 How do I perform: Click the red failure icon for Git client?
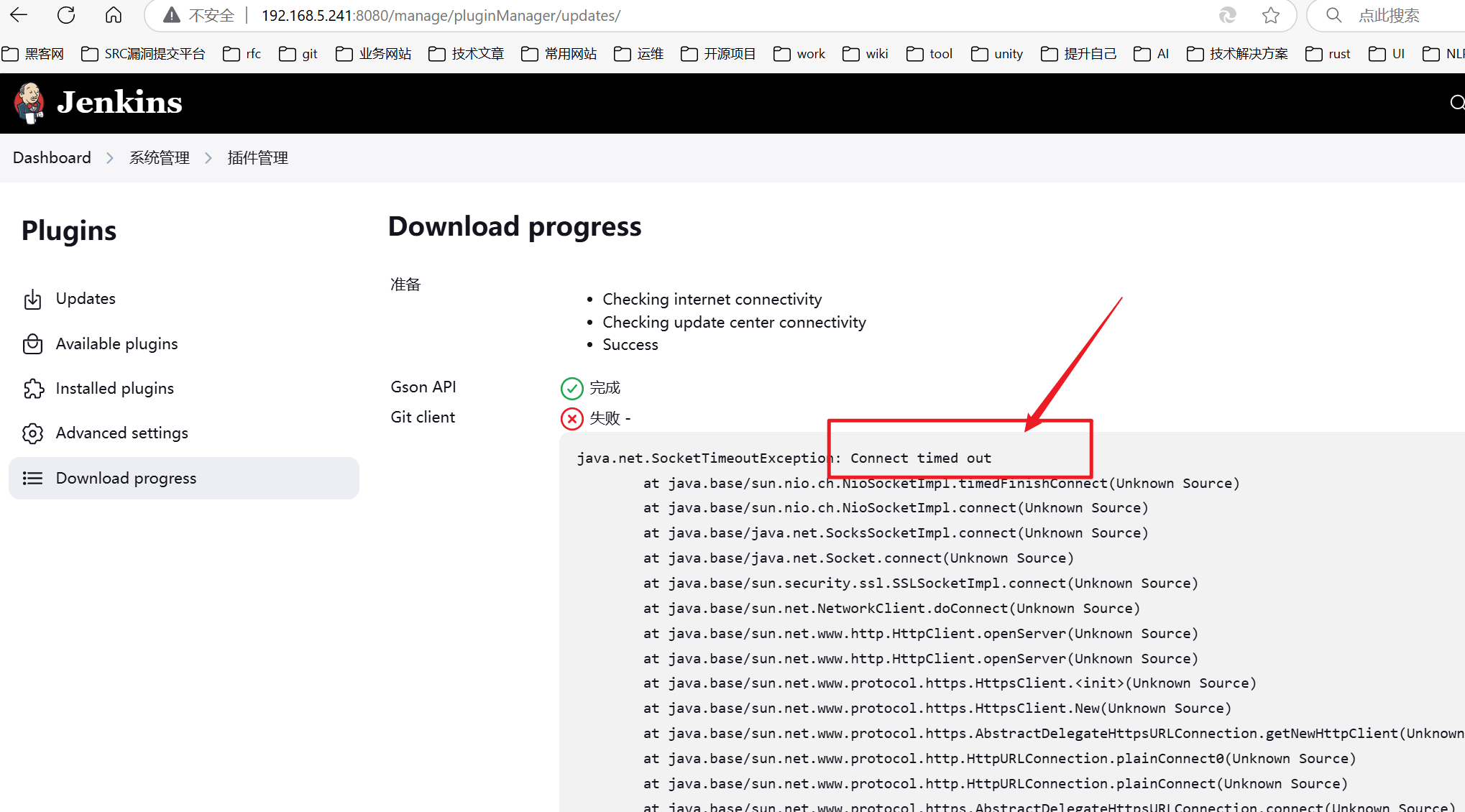571,418
